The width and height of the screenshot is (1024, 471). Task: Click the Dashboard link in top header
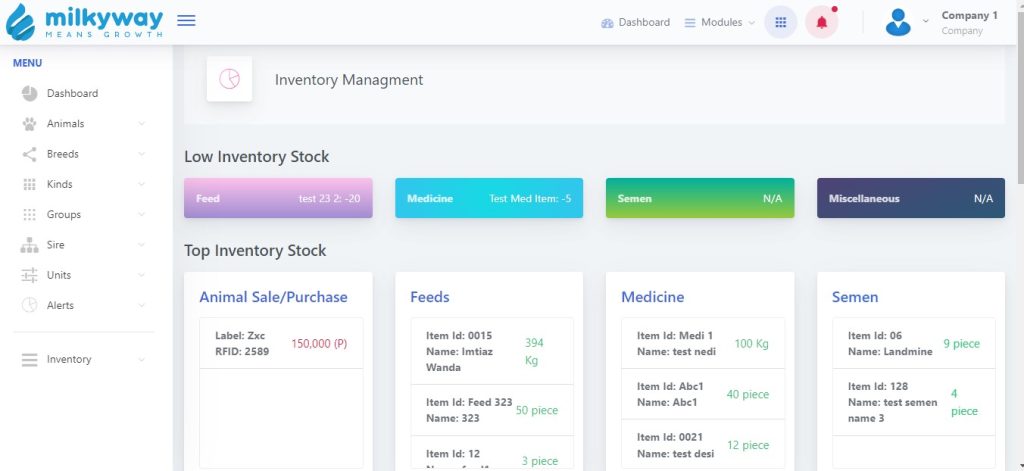(636, 22)
